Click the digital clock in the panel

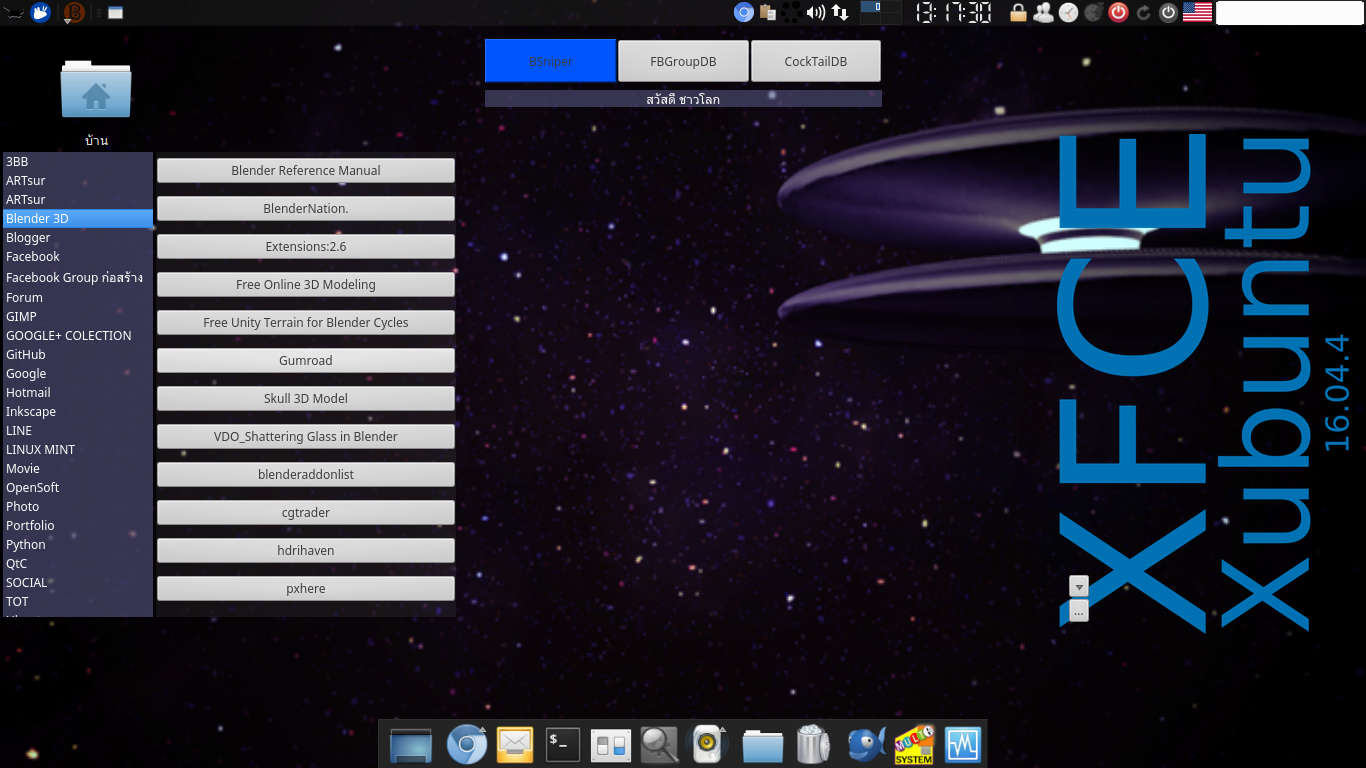click(954, 13)
